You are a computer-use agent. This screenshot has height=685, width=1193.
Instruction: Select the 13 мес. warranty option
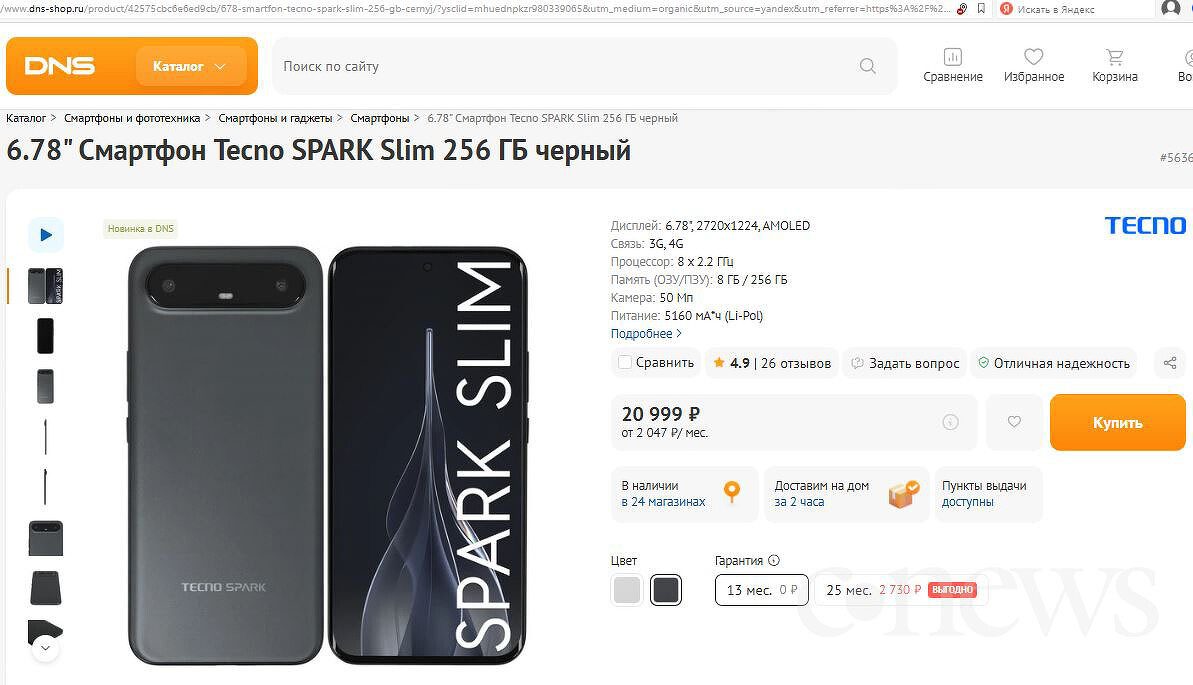(x=761, y=590)
